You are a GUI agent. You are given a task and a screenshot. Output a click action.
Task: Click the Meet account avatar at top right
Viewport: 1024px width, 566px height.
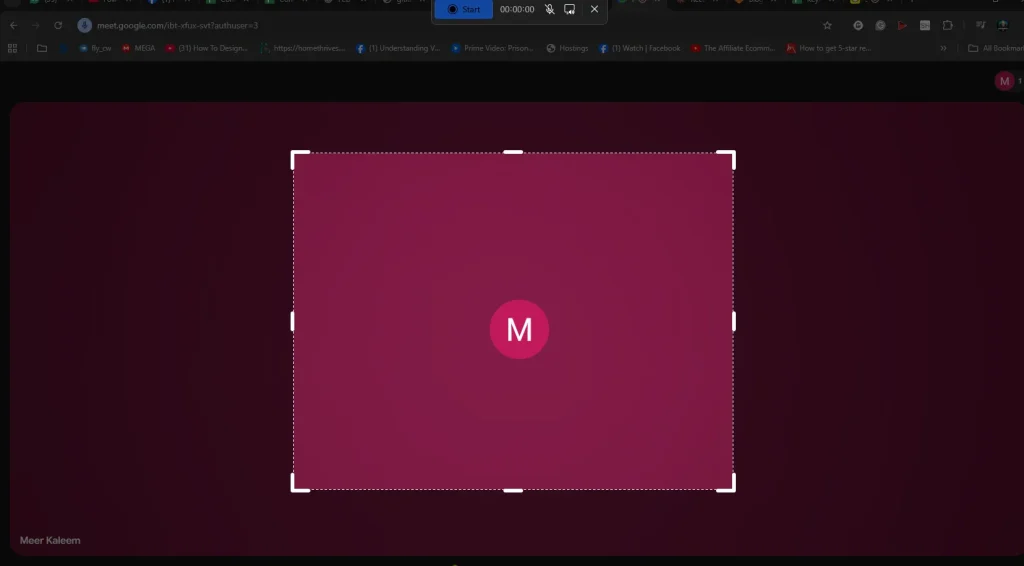pyautogui.click(x=1004, y=81)
